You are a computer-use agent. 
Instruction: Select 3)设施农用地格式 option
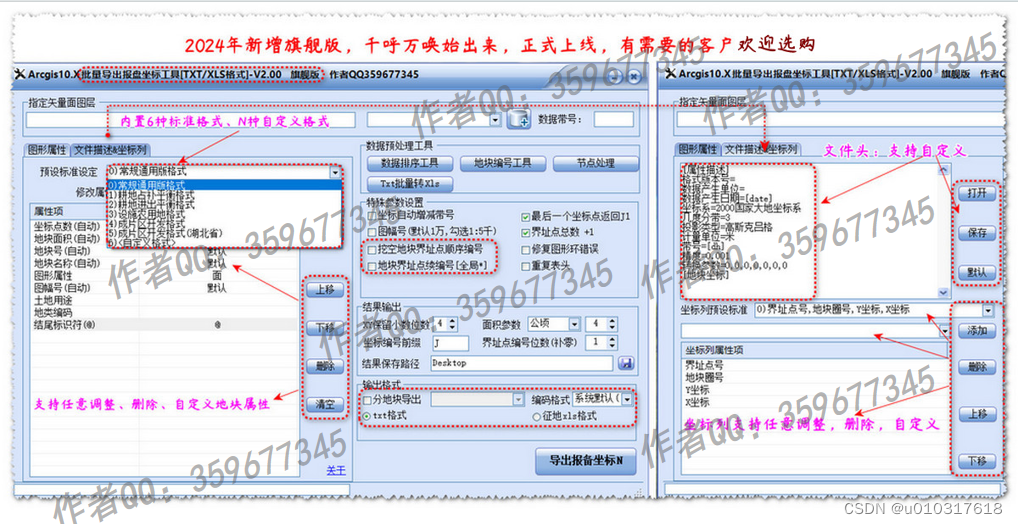(x=225, y=214)
